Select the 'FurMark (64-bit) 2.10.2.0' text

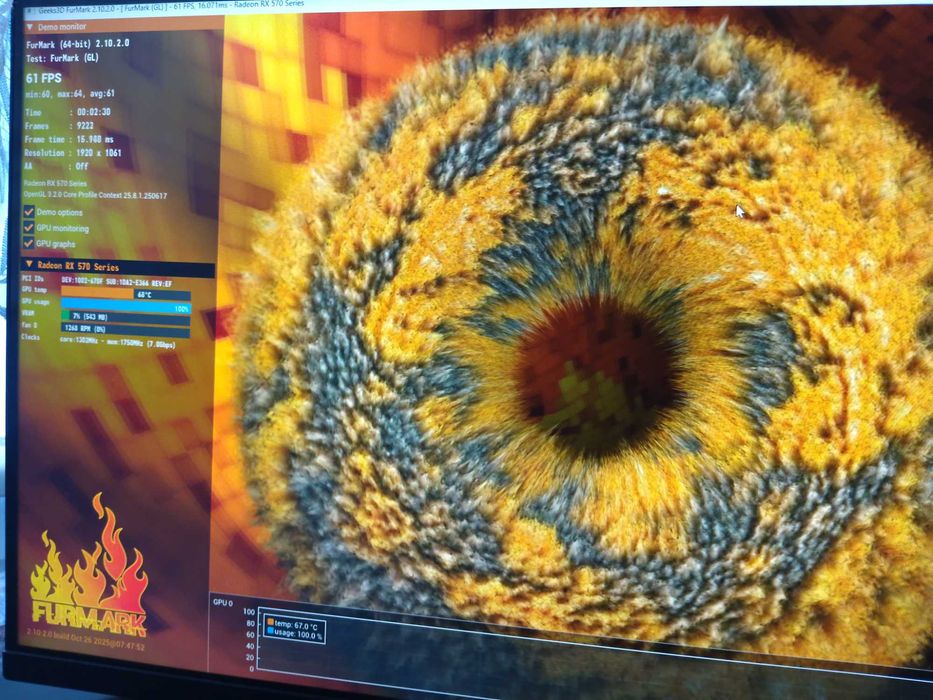(x=77, y=43)
